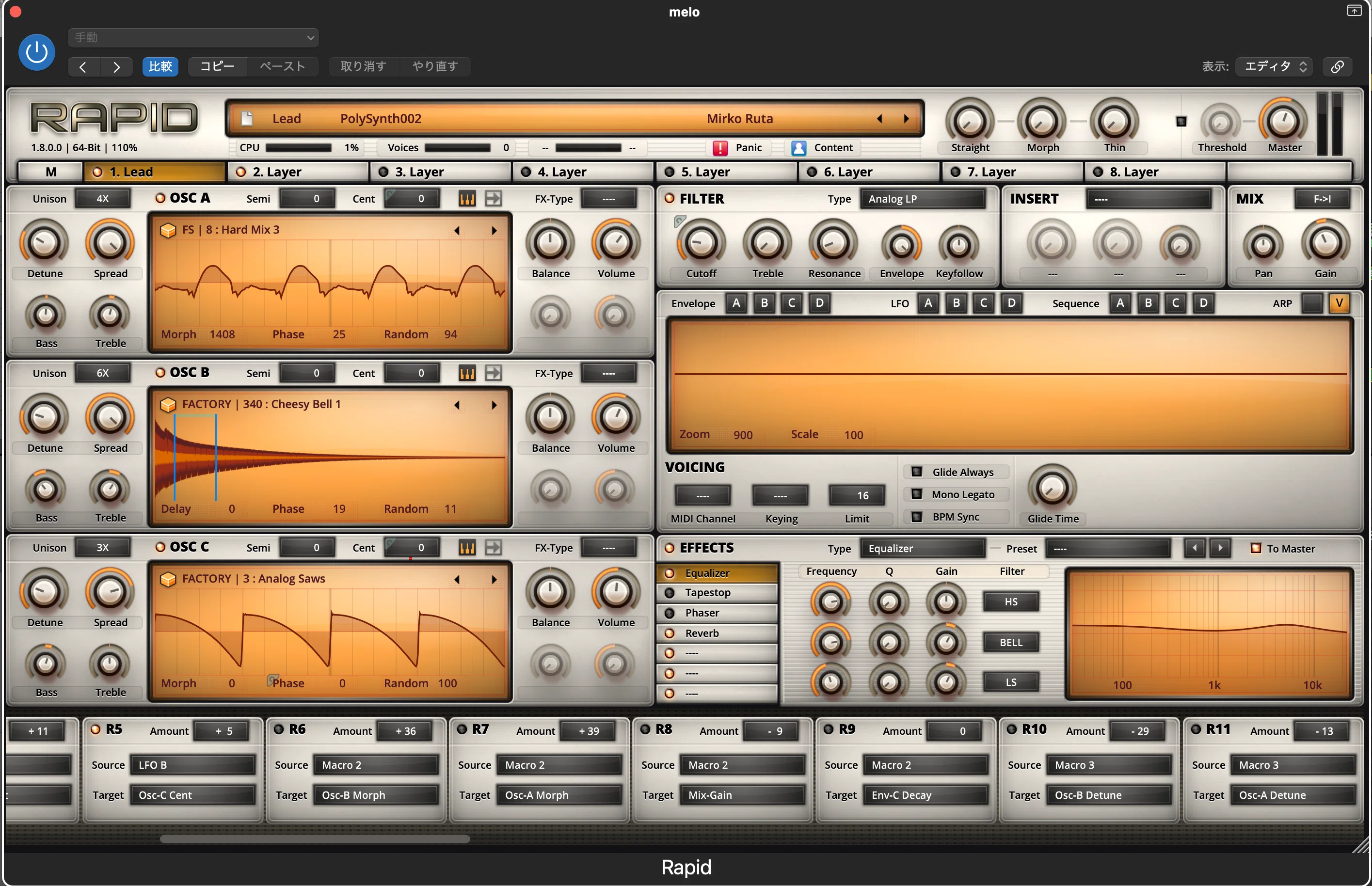Screen dimensions: 1372x886
Task: Click the red Panic exclamation icon
Action: (720, 148)
